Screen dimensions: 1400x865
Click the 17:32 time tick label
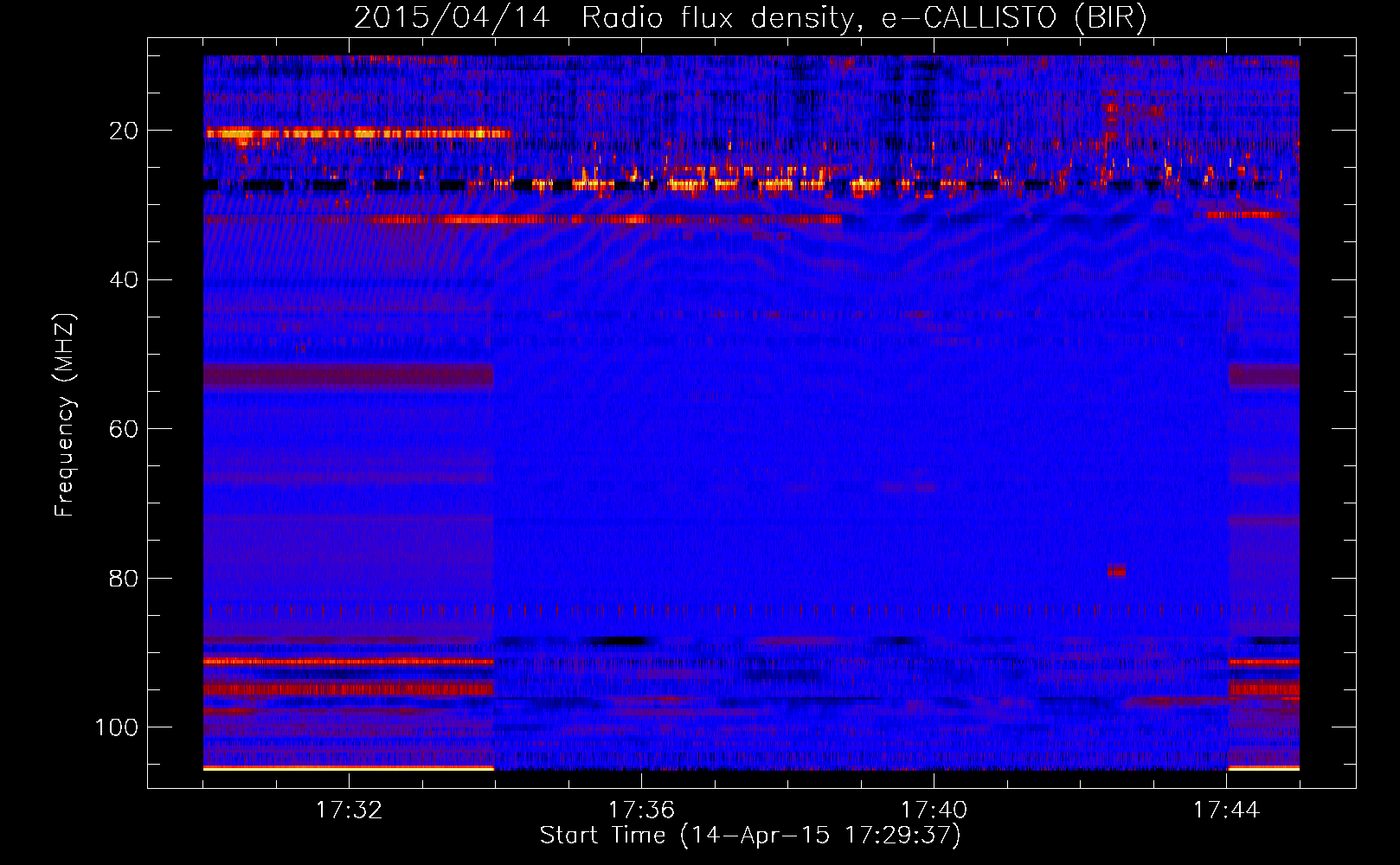click(349, 810)
